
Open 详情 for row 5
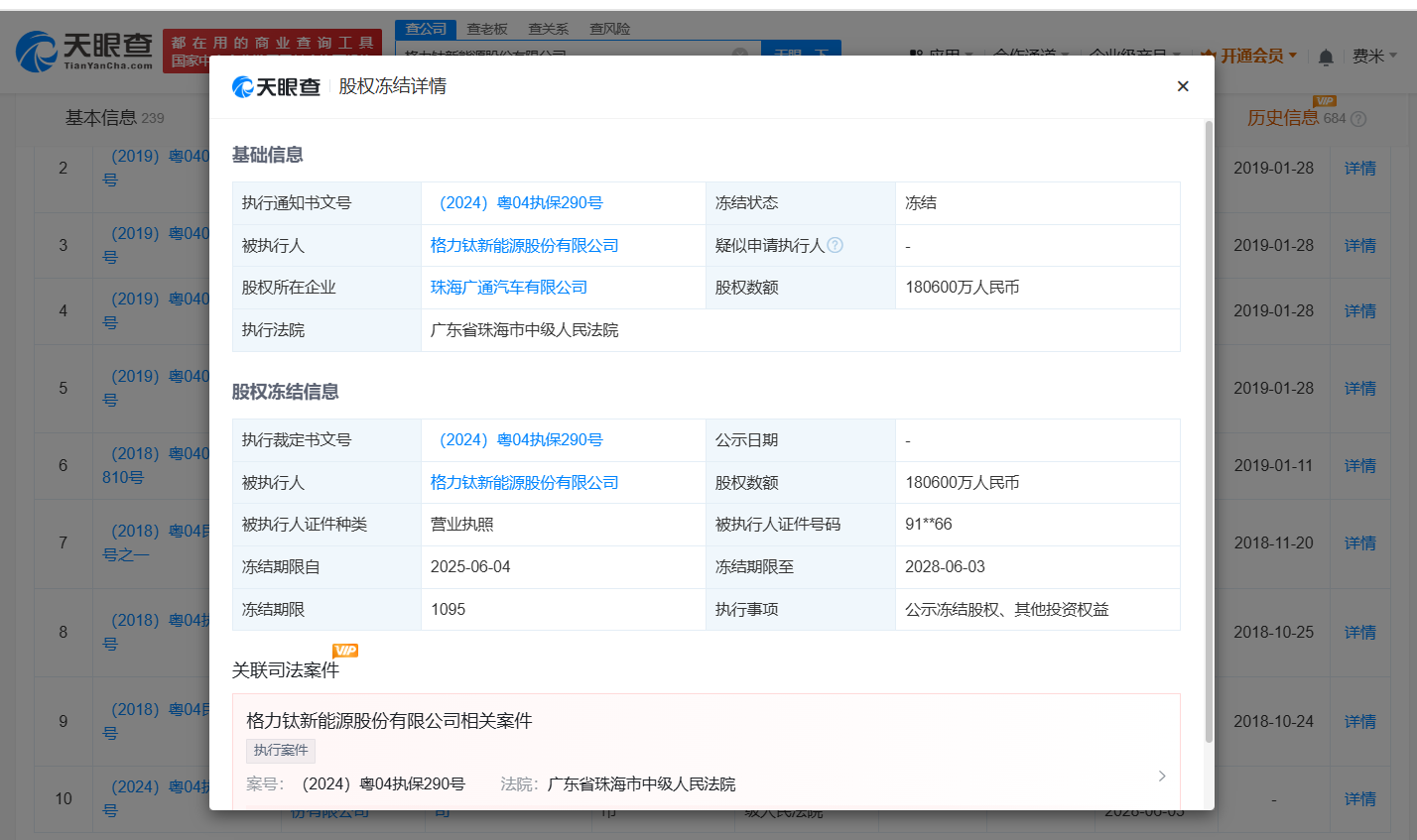pos(1360,389)
